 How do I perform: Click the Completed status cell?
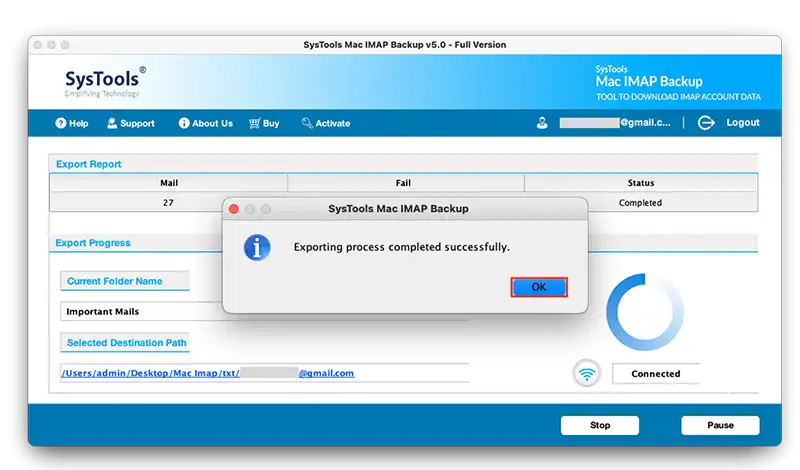click(x=640, y=203)
